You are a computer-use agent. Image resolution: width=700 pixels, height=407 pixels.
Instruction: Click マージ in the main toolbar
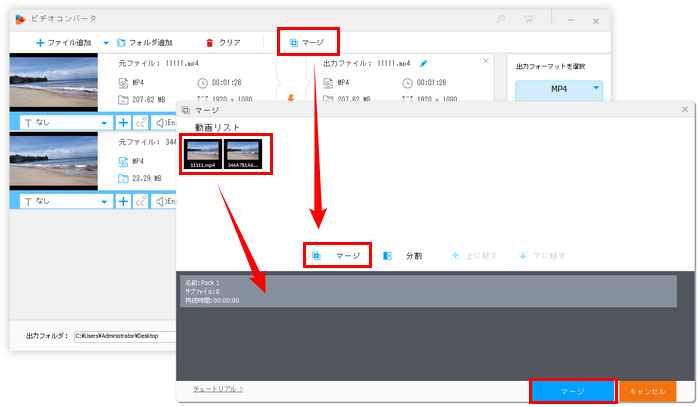pos(307,43)
